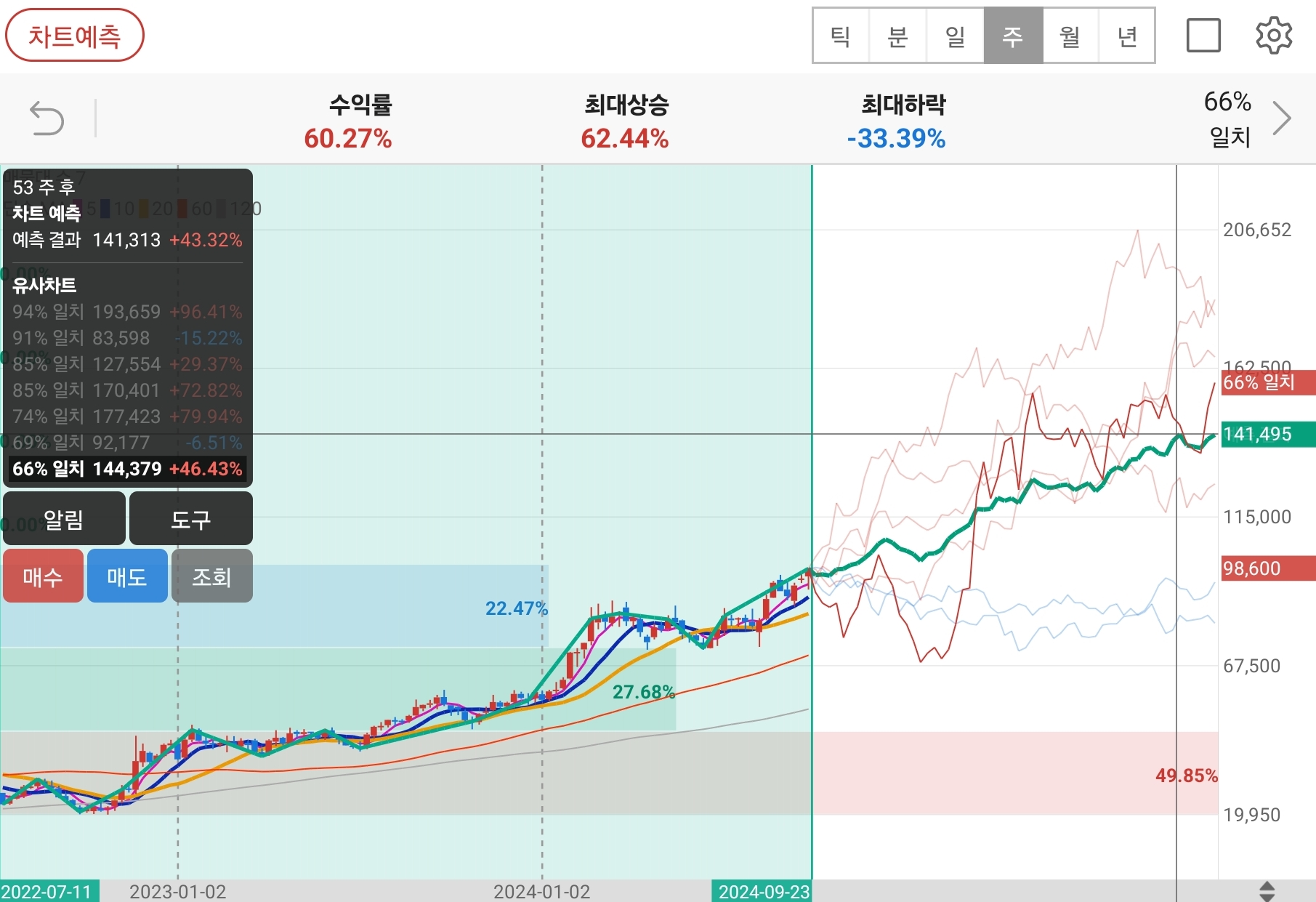Select the 74% 일치 177,423 row

tap(127, 416)
